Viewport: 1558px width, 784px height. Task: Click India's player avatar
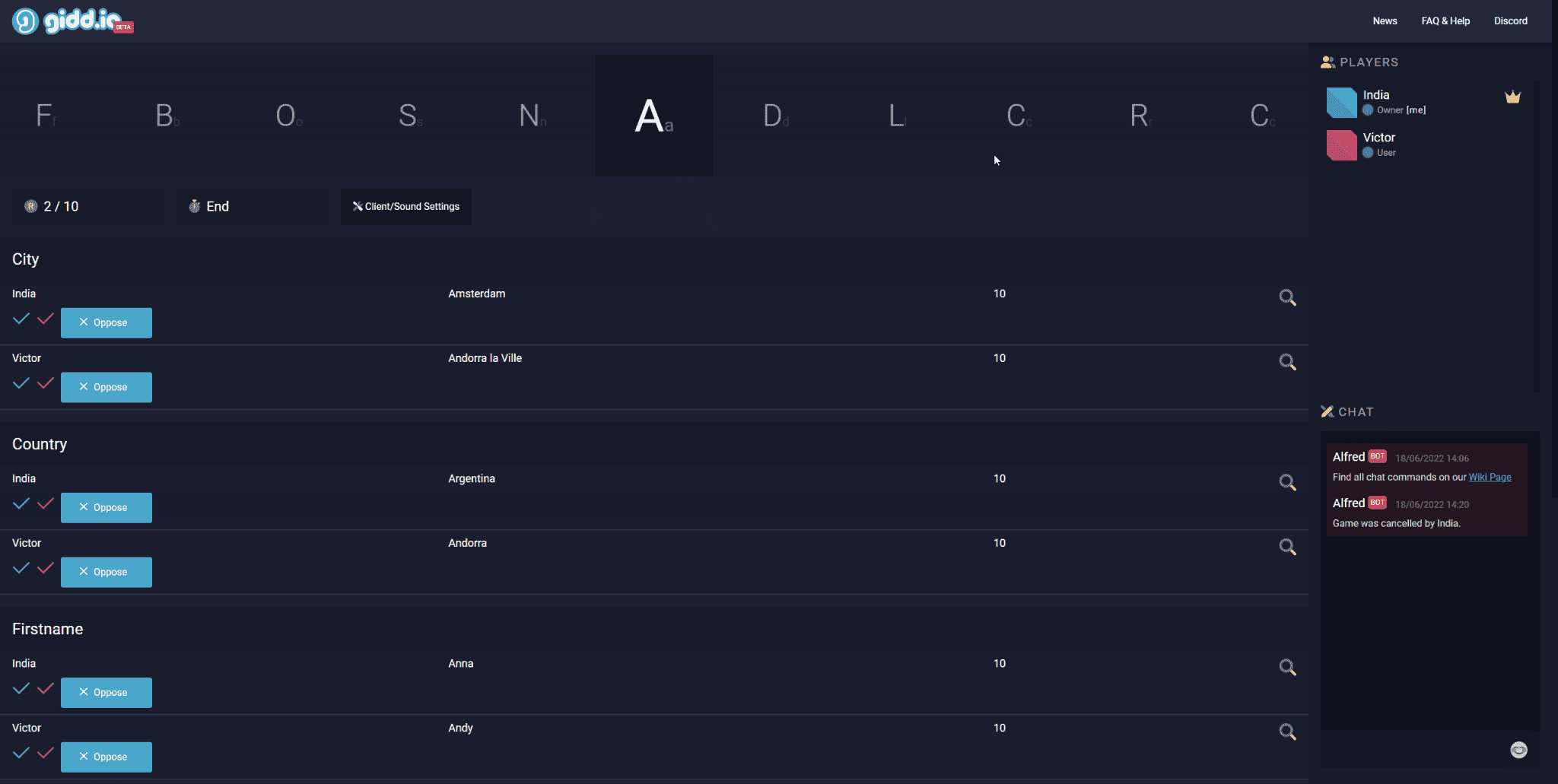point(1341,103)
